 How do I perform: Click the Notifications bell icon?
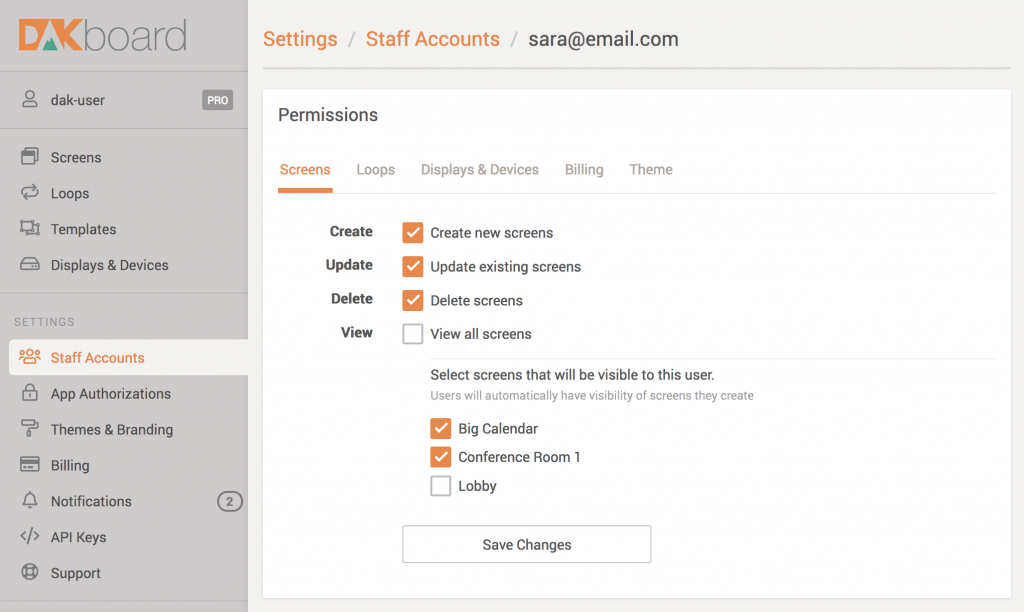(29, 500)
